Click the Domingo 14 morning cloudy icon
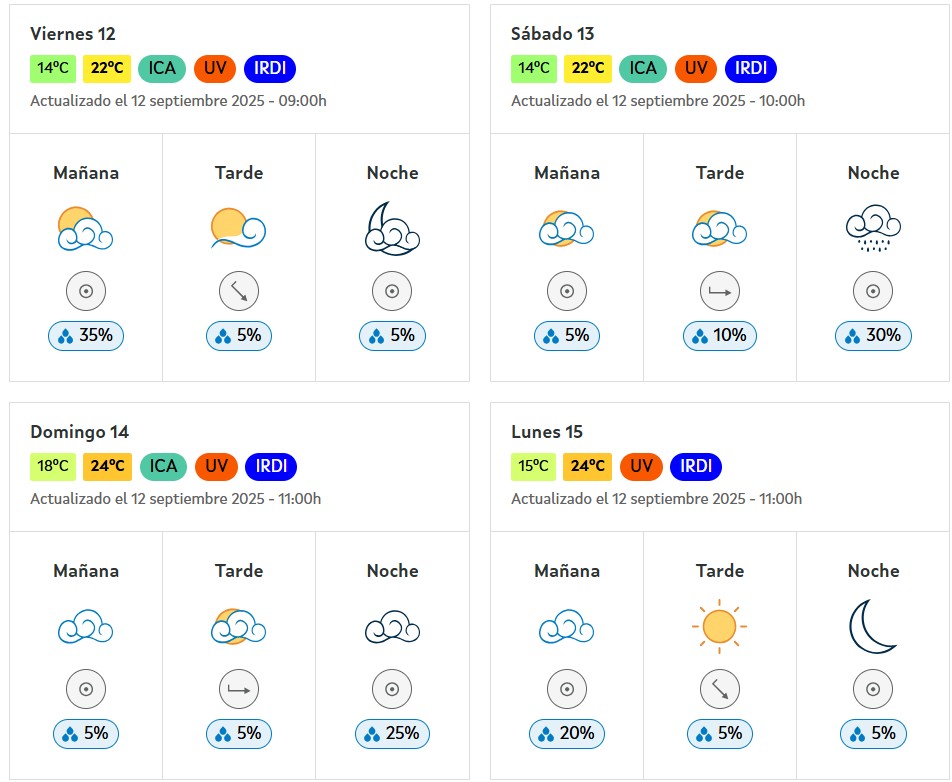 click(86, 627)
